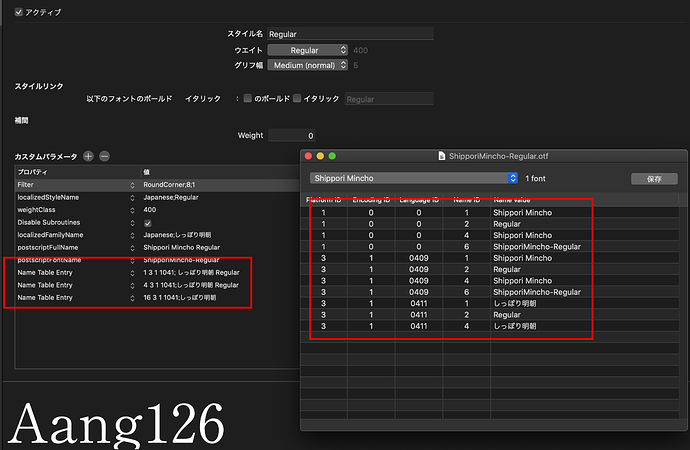This screenshot has height=450, width=690.
Task: Select the first しっぽり明朝 name value, Name ID 1
Action: coord(515,304)
